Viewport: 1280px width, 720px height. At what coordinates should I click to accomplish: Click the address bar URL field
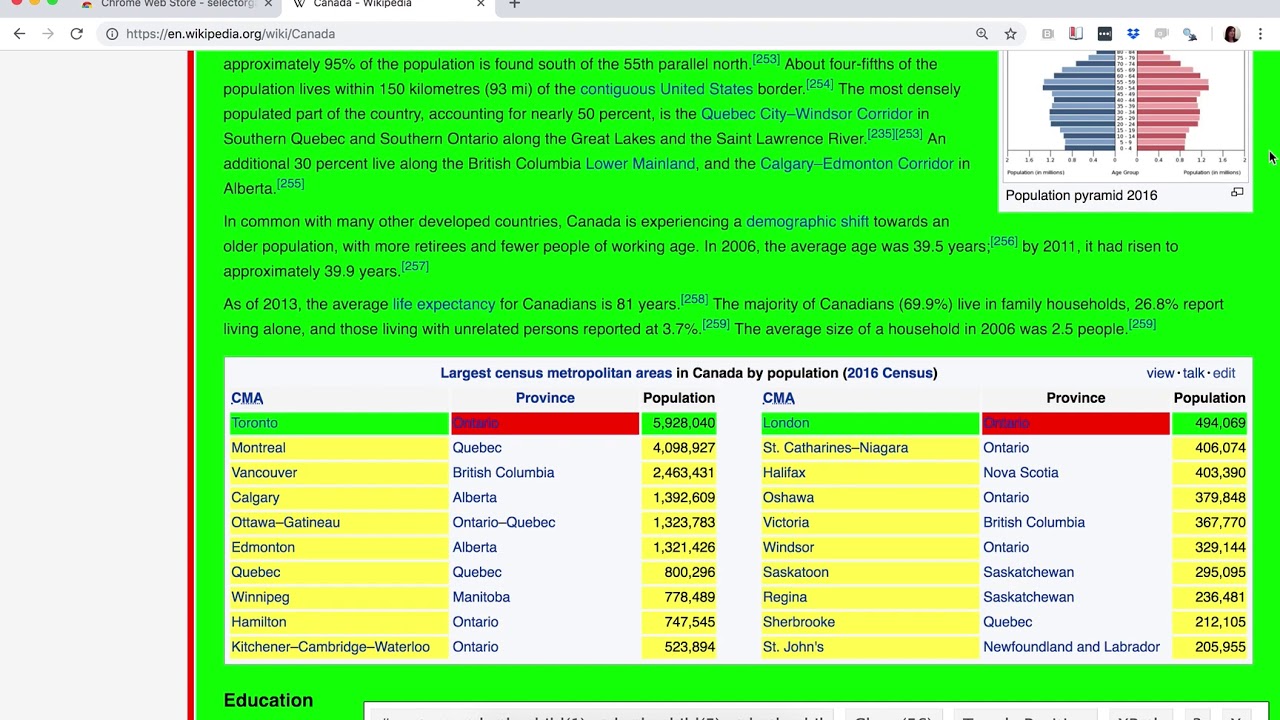[540, 34]
